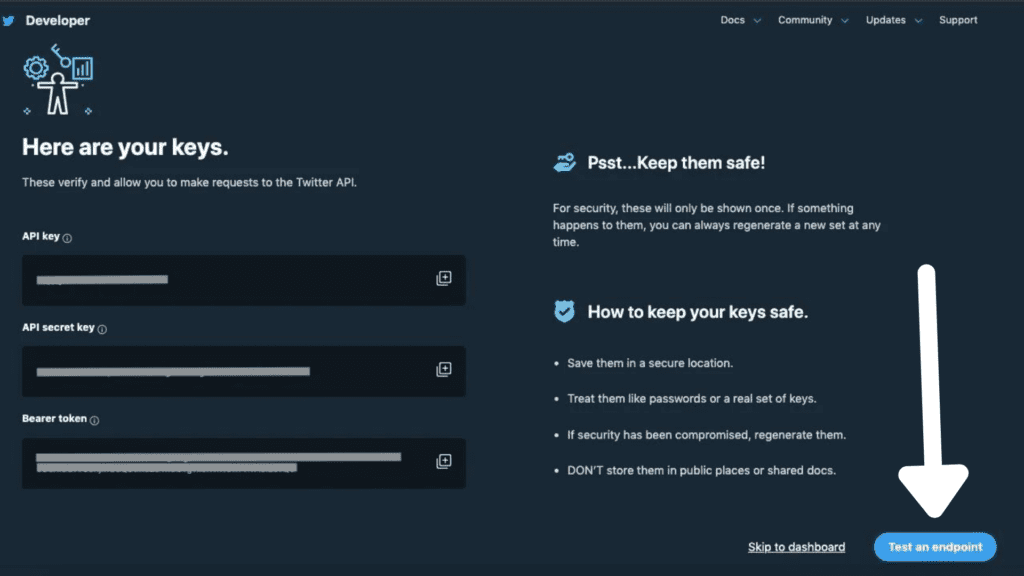Click the Here are your keys heading
Image resolution: width=1024 pixels, height=576 pixels.
pos(125,148)
